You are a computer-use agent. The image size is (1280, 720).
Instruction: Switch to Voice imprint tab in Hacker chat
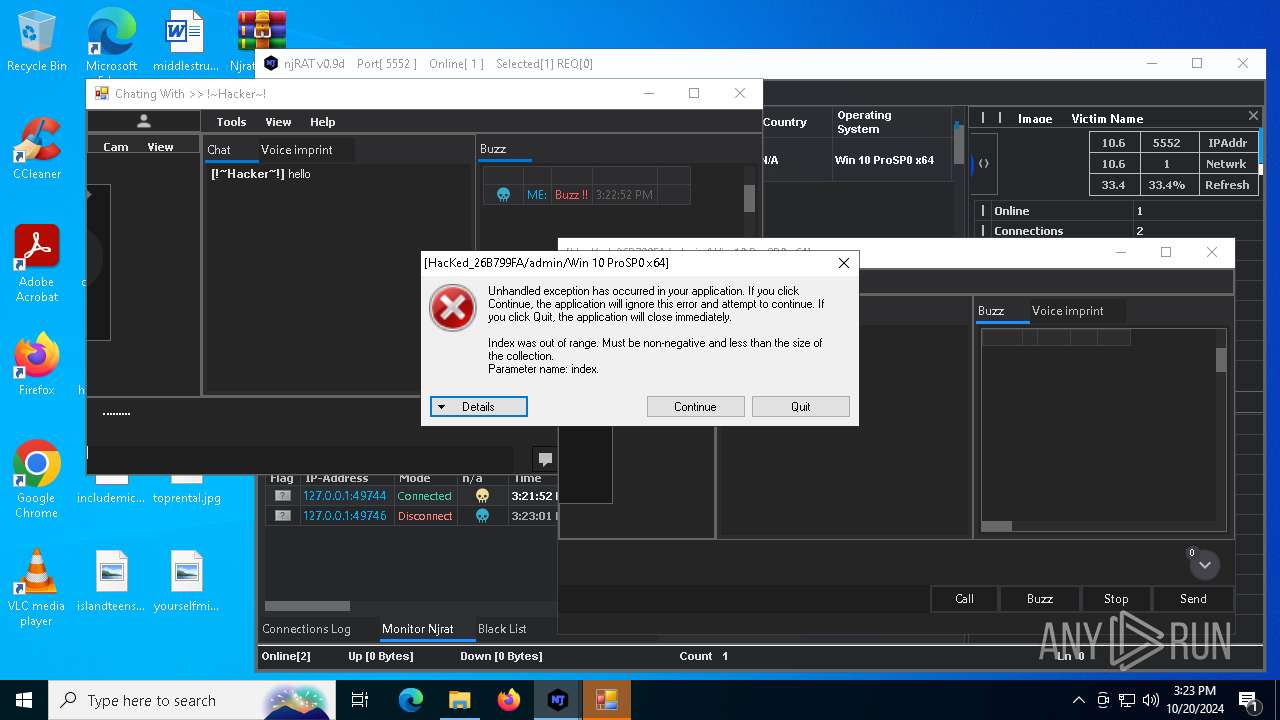(296, 150)
